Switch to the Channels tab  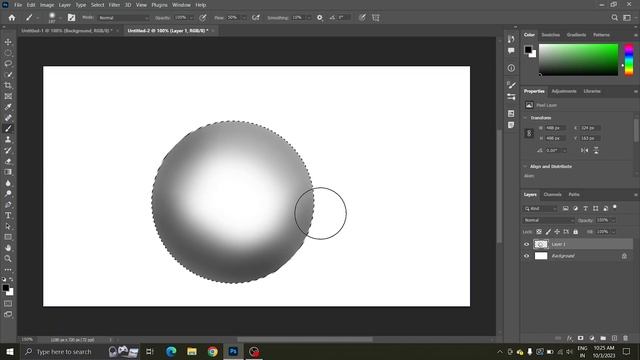552,195
